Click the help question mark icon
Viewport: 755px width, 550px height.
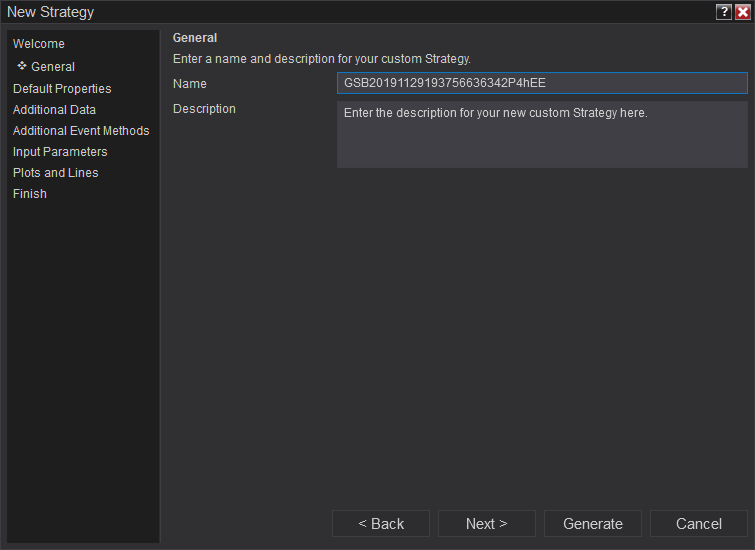[x=724, y=12]
